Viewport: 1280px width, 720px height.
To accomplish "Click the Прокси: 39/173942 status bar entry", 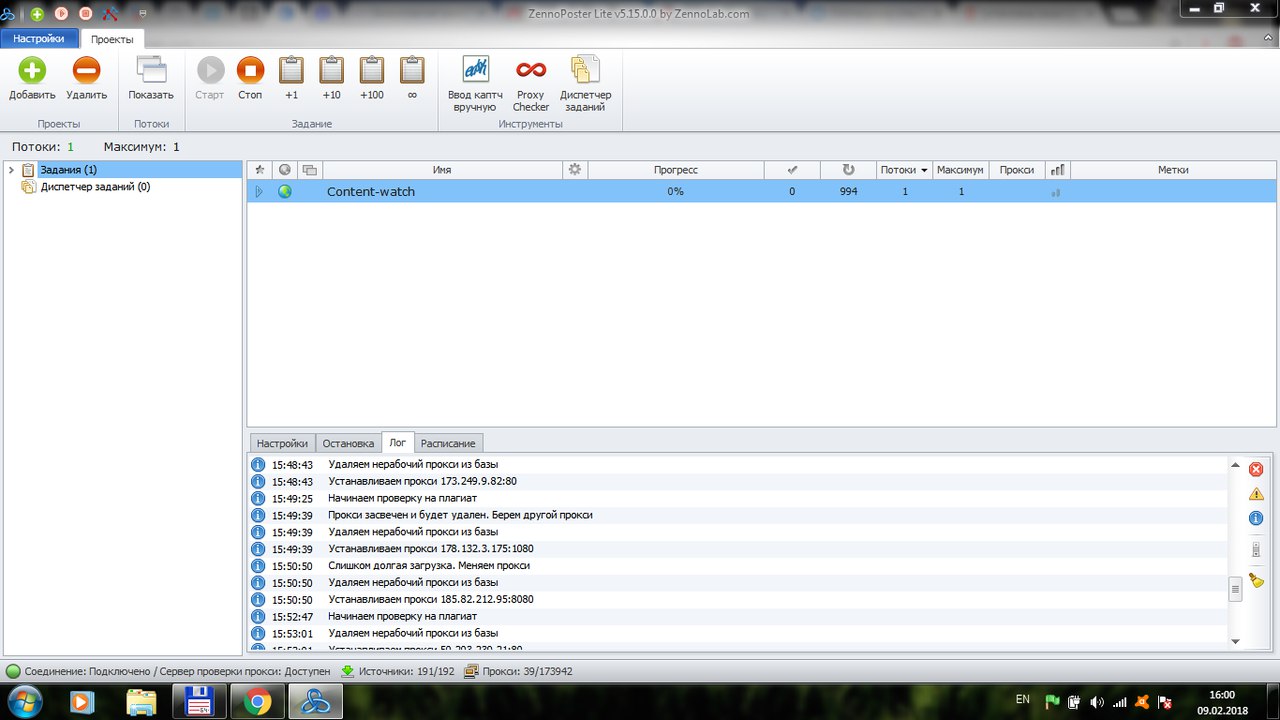I will point(518,672).
